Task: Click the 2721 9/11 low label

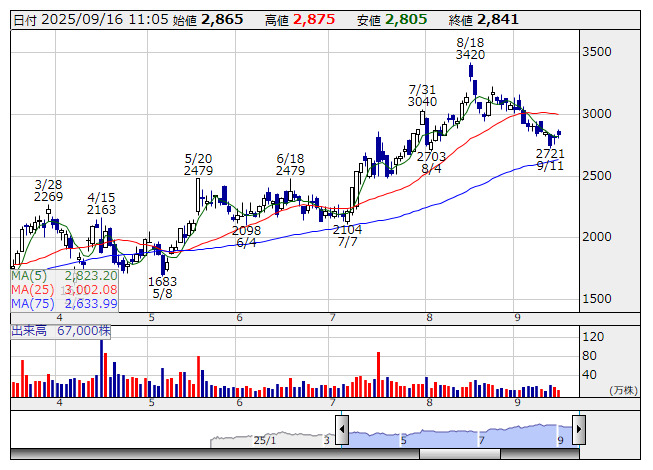Action: coord(550,160)
